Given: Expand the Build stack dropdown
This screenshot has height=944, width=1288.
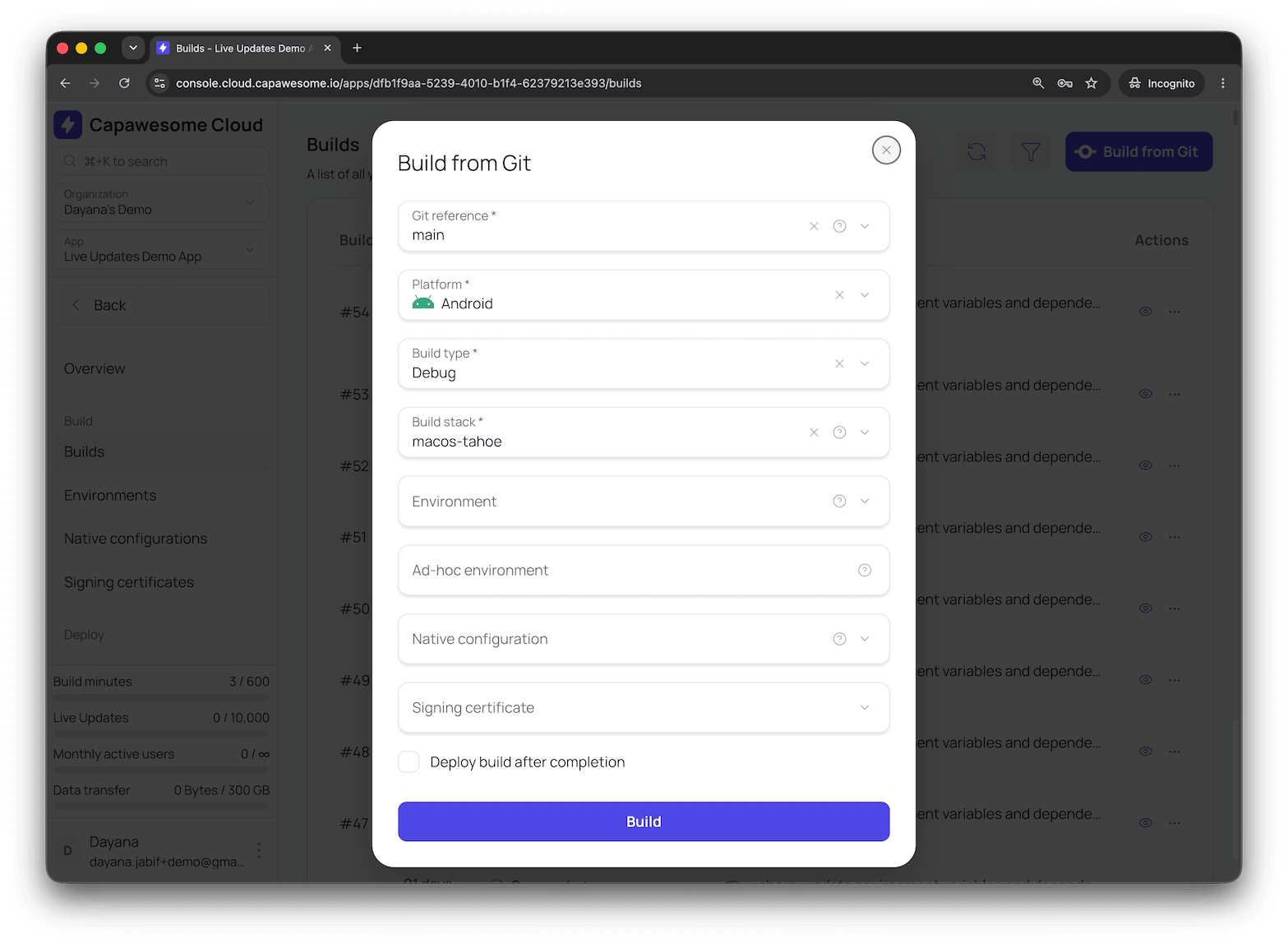Looking at the screenshot, I should (865, 433).
